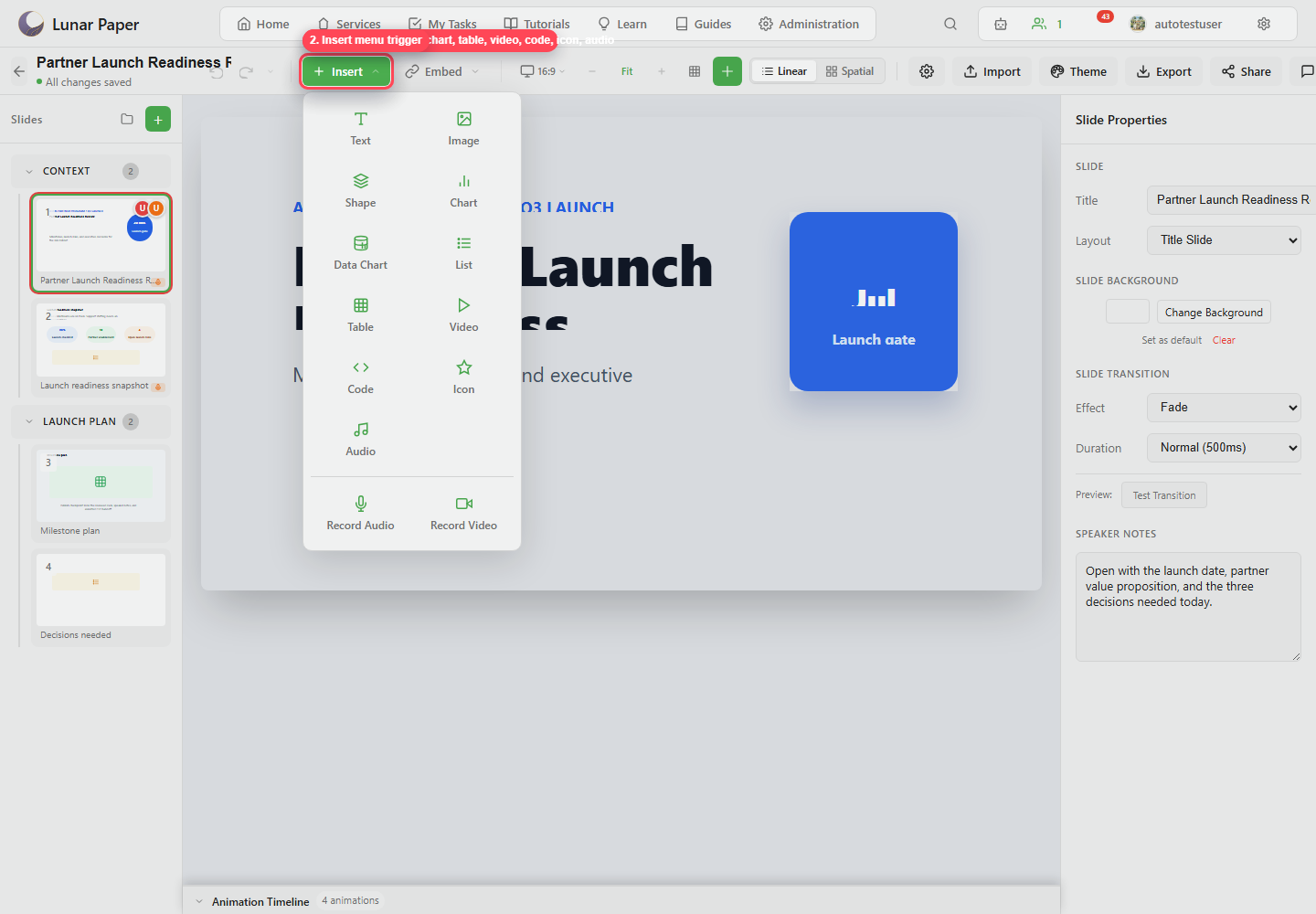Choose Record Video option
Screen dimensions: 1316x914
coord(463,513)
